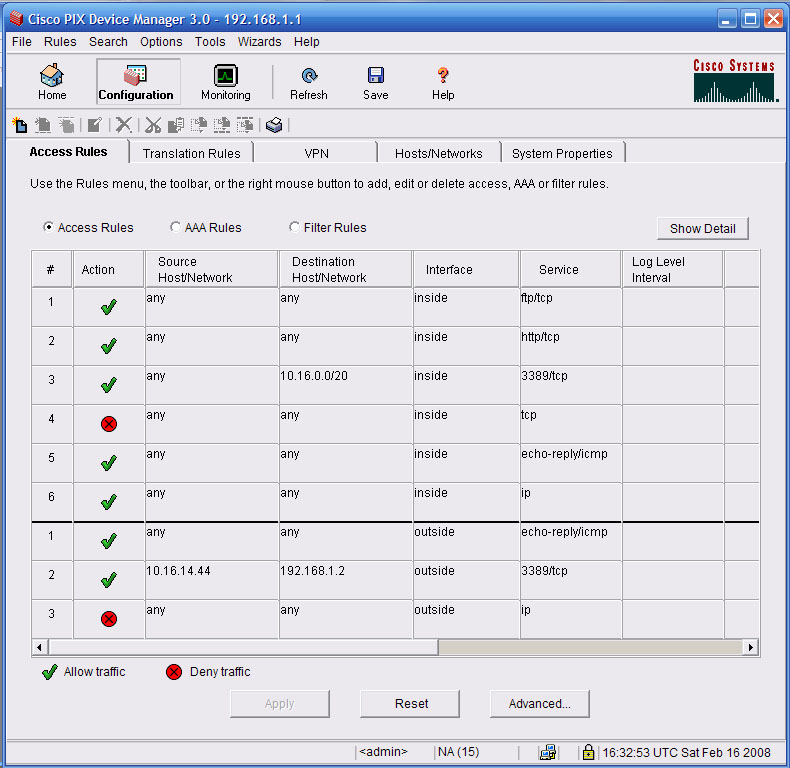Open the Wizards menu

click(x=259, y=42)
